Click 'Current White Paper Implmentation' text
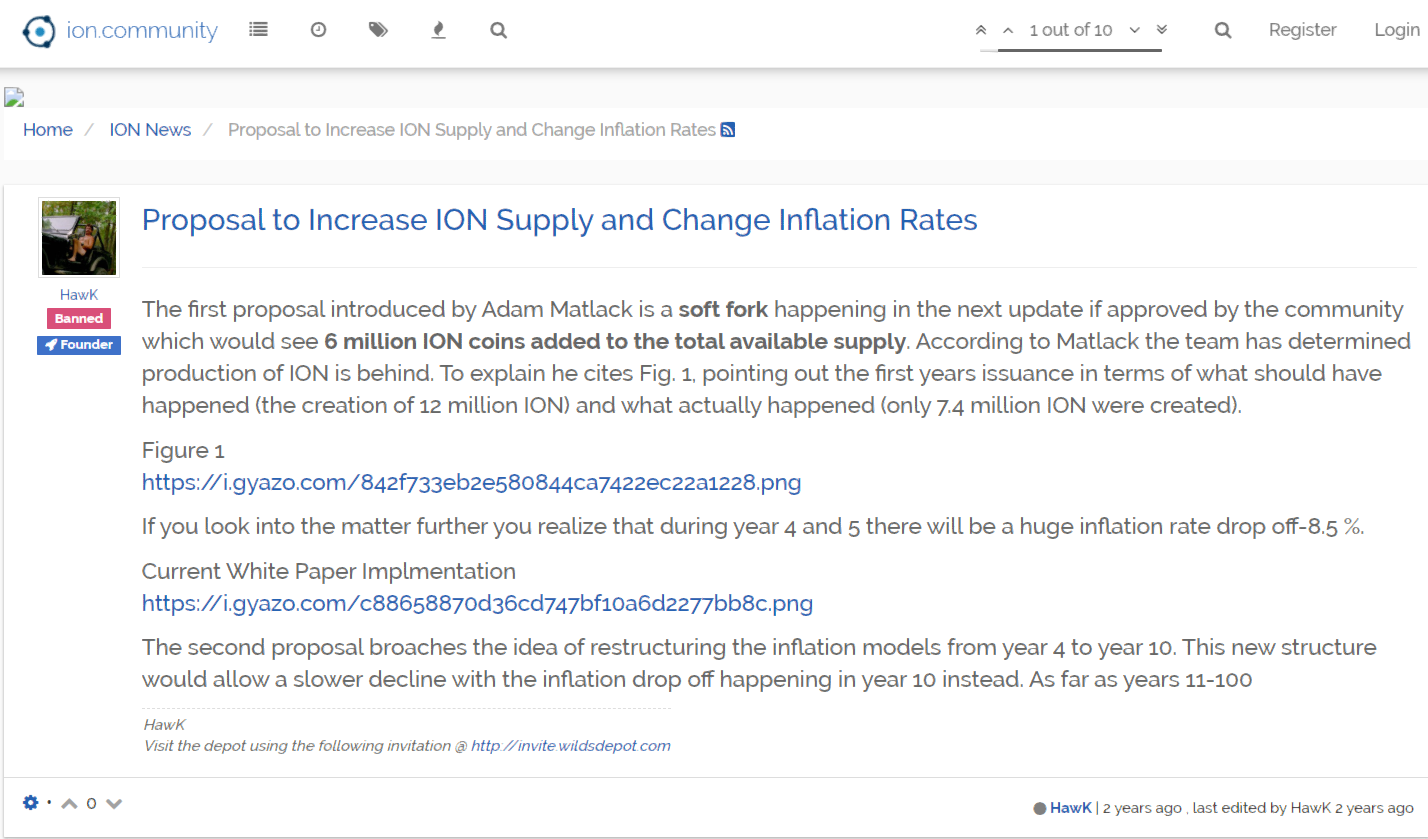 pyautogui.click(x=329, y=572)
